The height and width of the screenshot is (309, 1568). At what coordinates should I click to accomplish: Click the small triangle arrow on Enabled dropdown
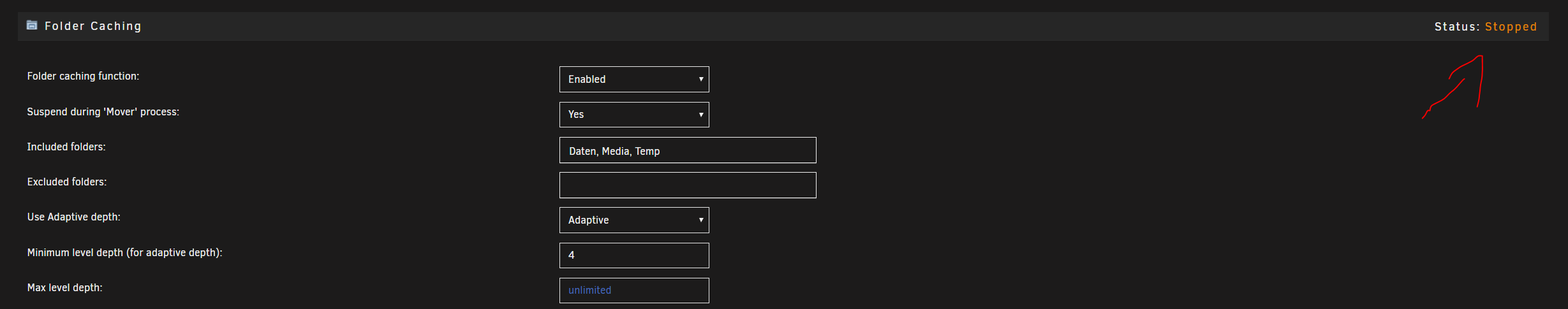pyautogui.click(x=701, y=79)
